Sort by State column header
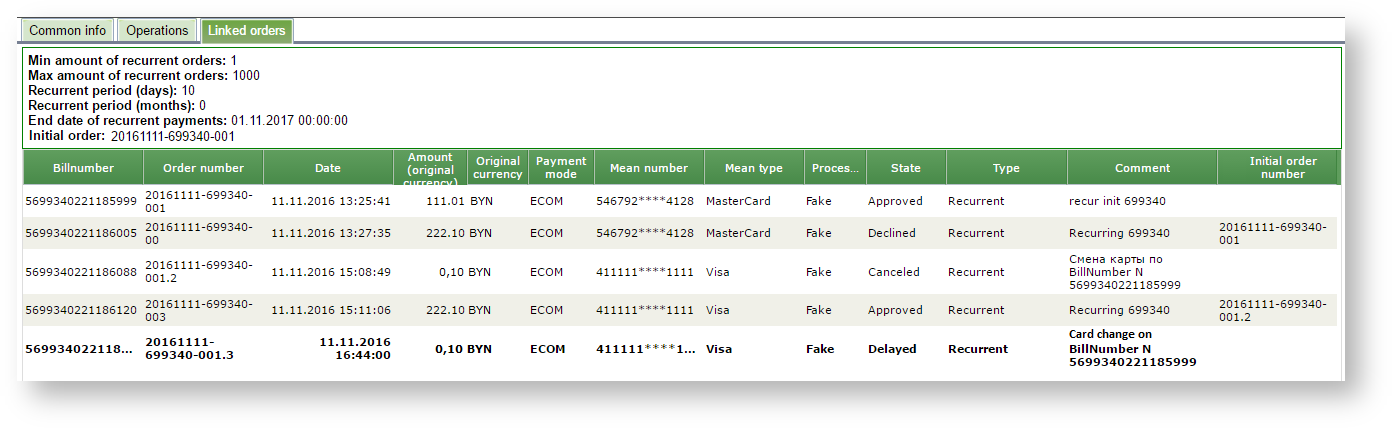Viewport: 1393px width, 429px height. click(905, 168)
